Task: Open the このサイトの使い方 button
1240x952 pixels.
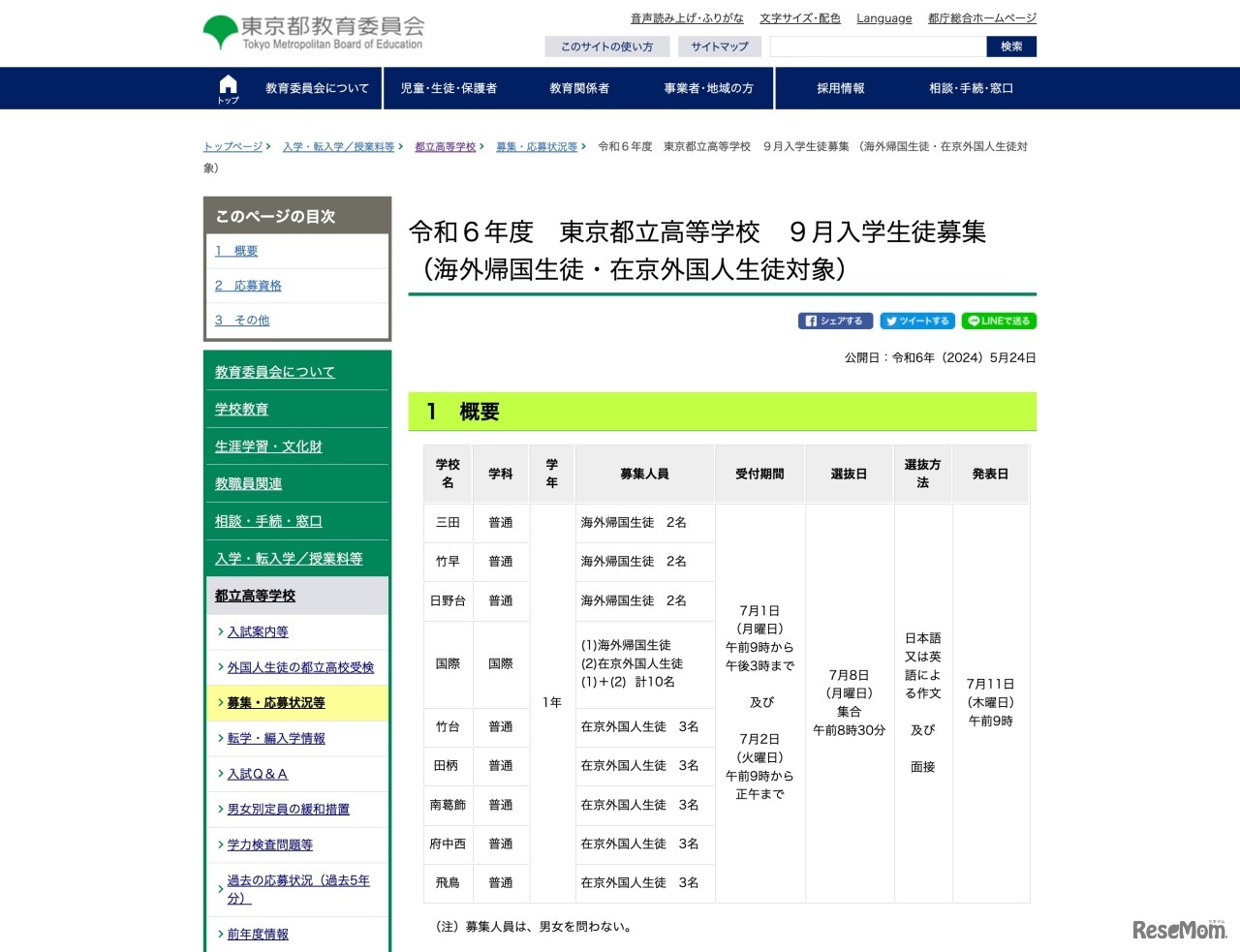Action: (x=606, y=46)
